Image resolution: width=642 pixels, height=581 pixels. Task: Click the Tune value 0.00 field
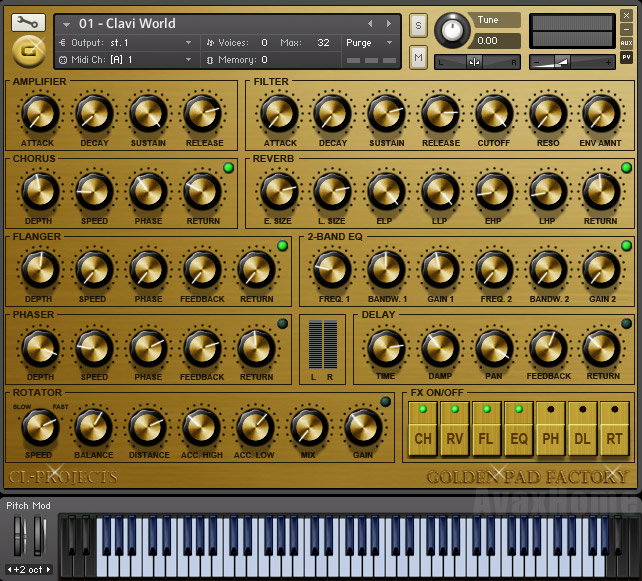[x=496, y=41]
